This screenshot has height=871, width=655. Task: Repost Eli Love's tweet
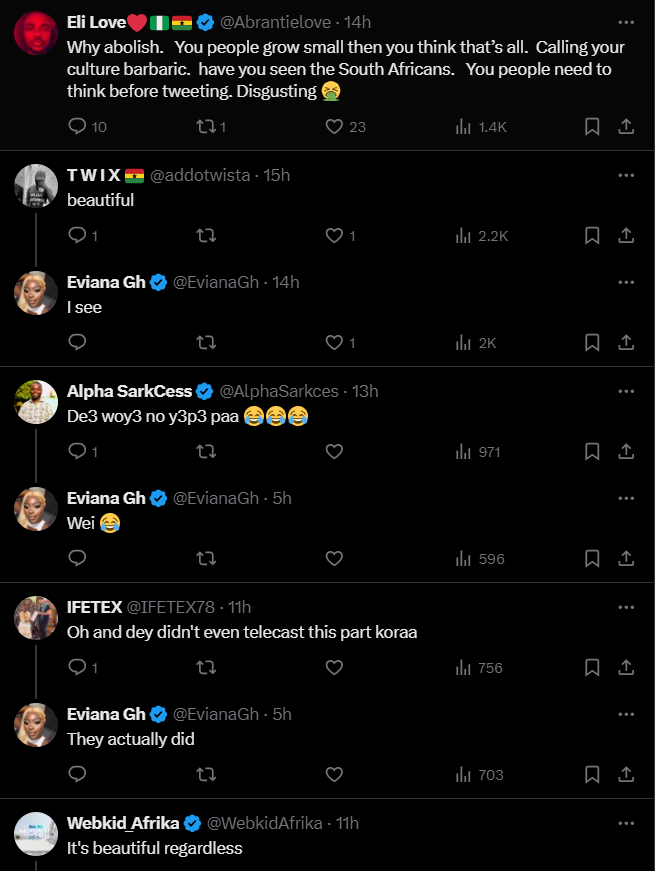[206, 127]
